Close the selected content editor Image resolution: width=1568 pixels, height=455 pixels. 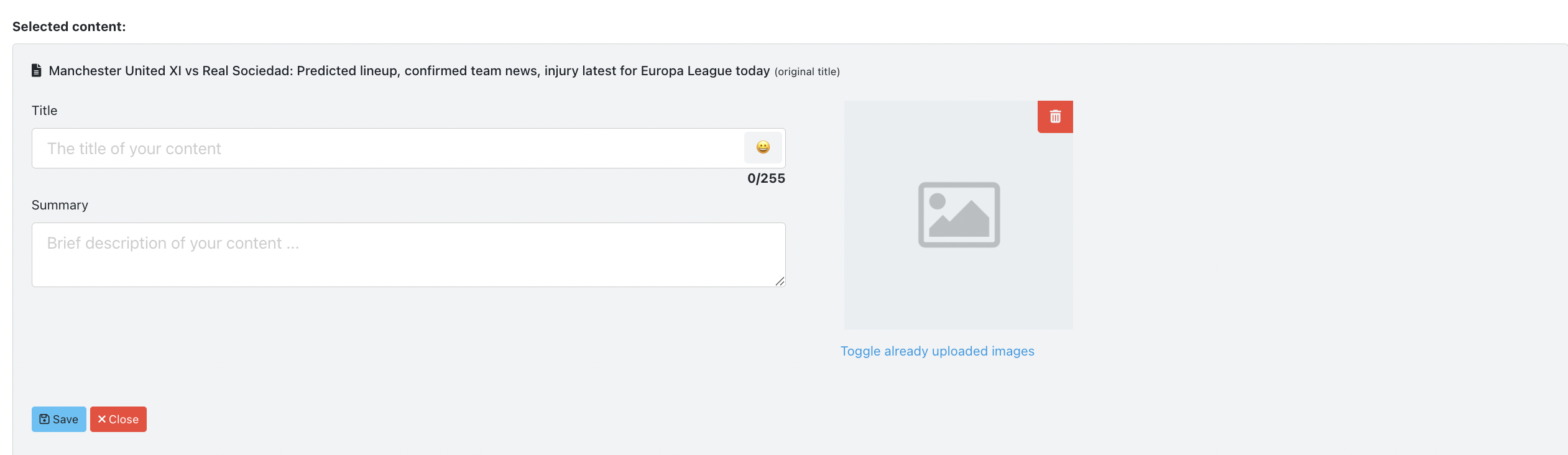[x=118, y=419]
